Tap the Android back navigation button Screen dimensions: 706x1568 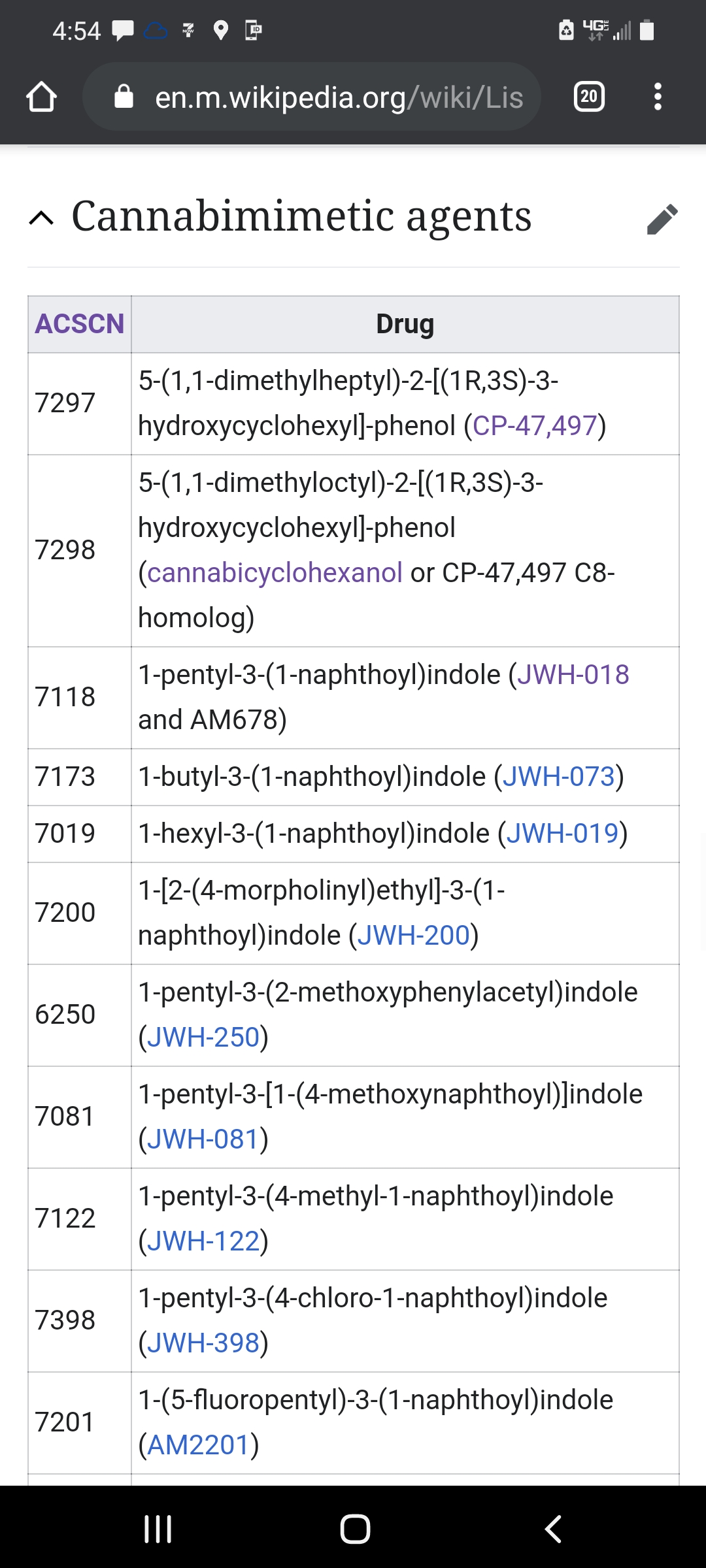[553, 1529]
